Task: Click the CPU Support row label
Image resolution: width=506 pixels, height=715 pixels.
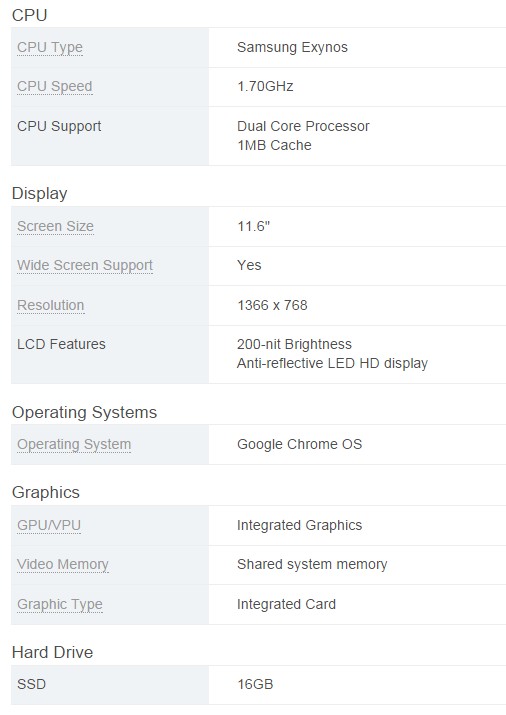Action: (59, 126)
